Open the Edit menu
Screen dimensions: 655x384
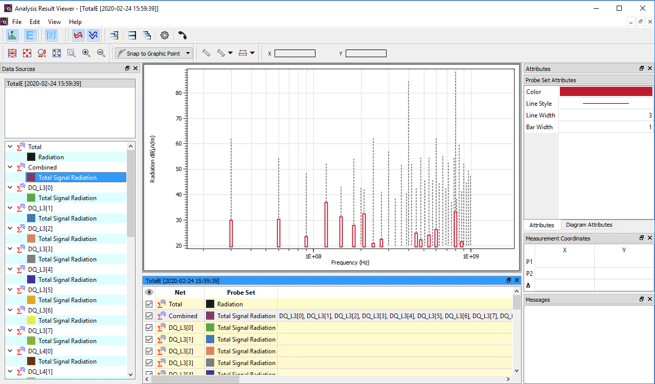(35, 22)
